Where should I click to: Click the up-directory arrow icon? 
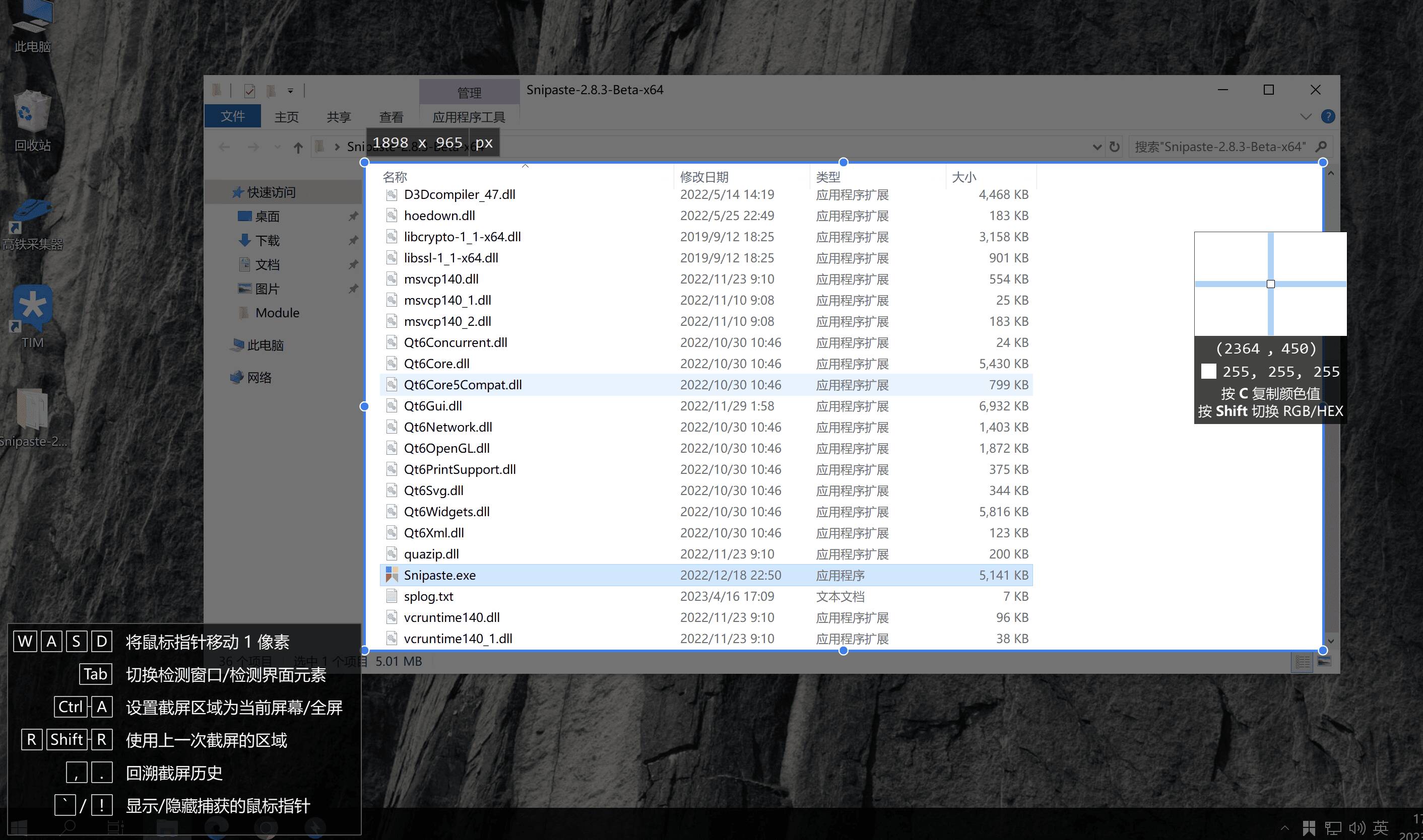click(298, 148)
